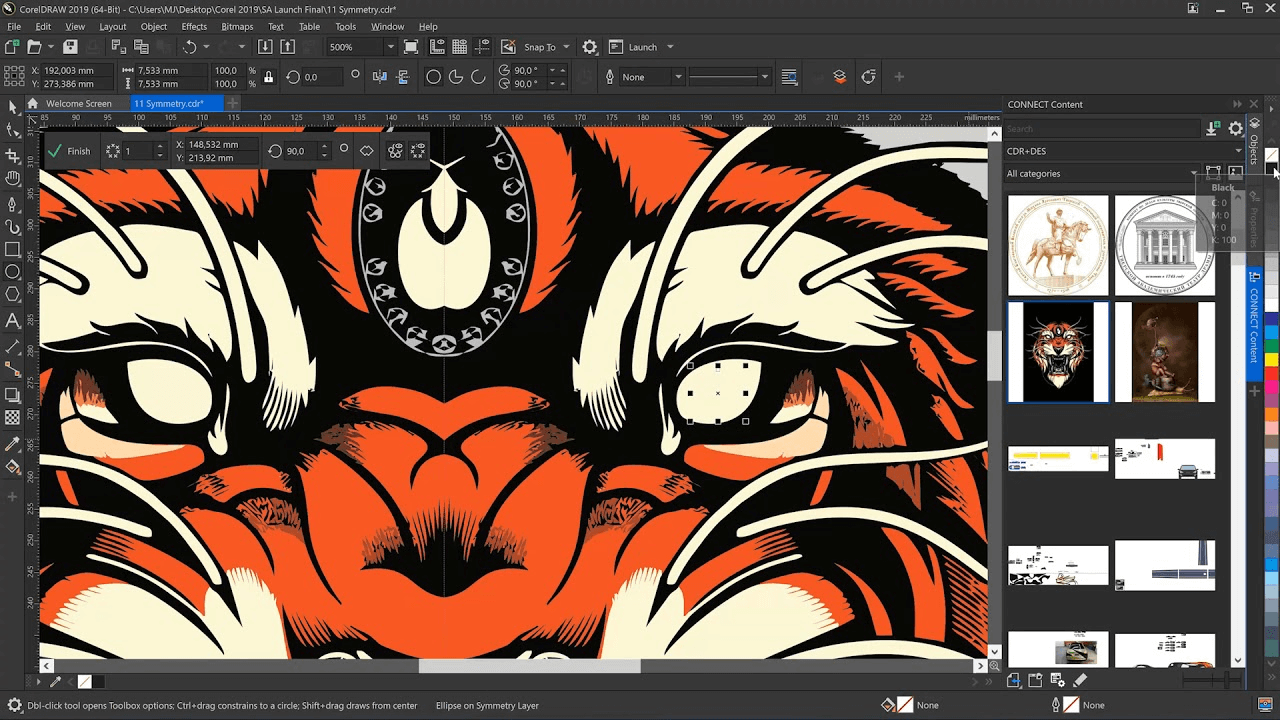Open the Window menu
This screenshot has width=1280, height=720.
(387, 26)
